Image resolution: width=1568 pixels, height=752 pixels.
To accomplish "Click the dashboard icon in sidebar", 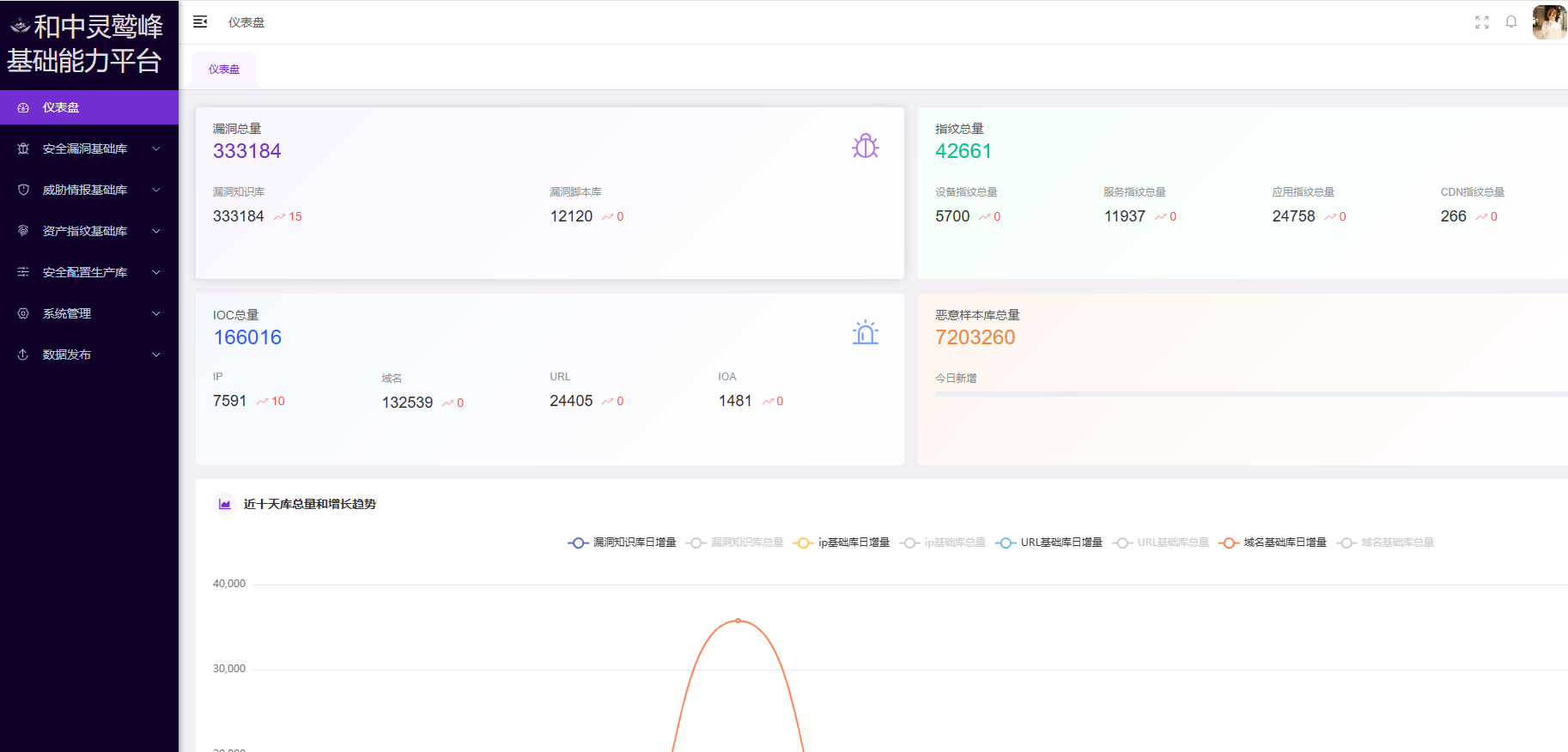I will 23,107.
